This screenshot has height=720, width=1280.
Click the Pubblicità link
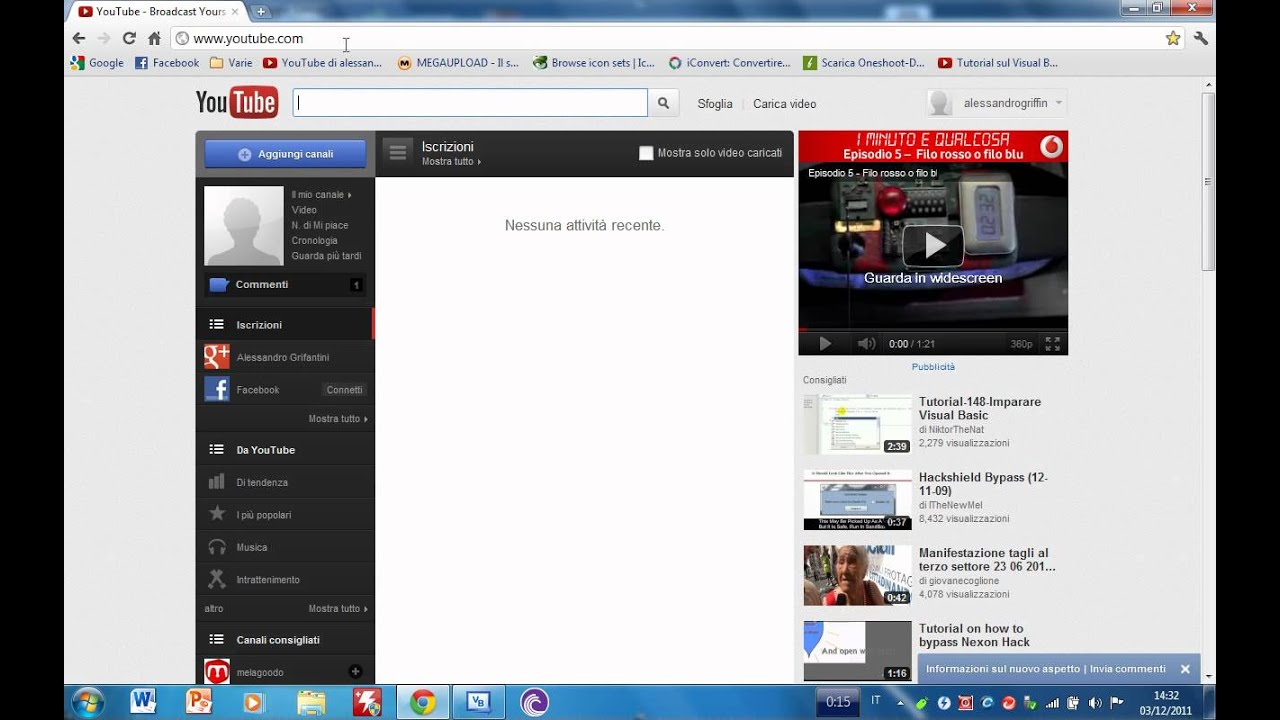click(x=933, y=367)
